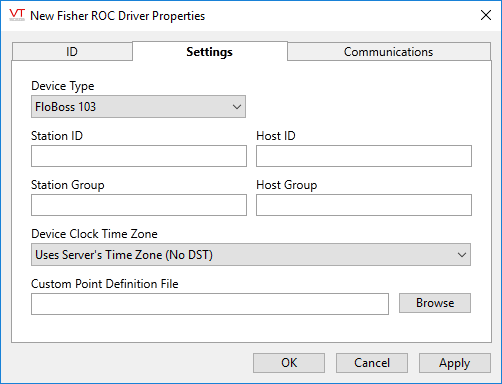Viewport: 502px width, 384px height.
Task: Open the Communications tab
Action: click(x=389, y=52)
